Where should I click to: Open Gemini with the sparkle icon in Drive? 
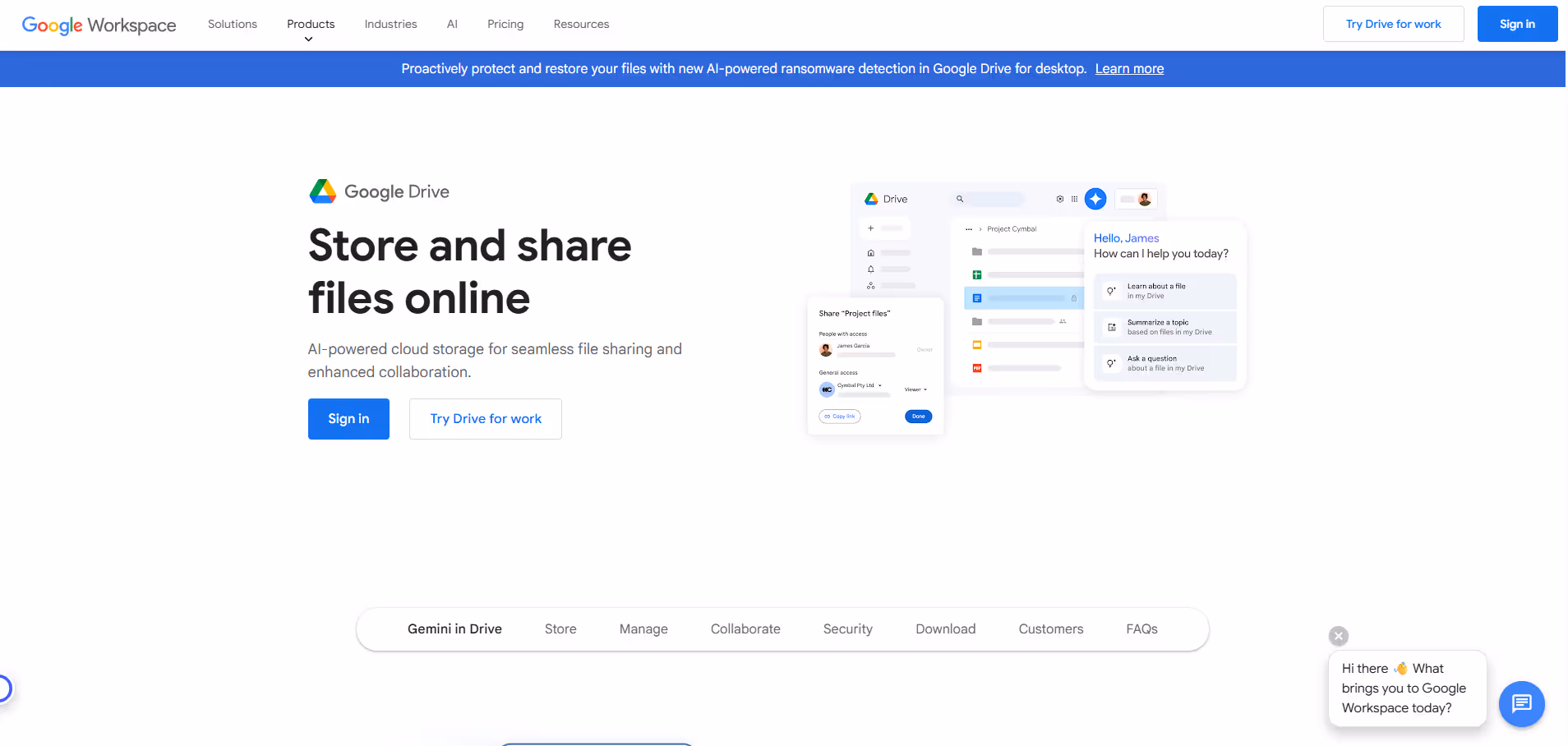tap(1095, 199)
